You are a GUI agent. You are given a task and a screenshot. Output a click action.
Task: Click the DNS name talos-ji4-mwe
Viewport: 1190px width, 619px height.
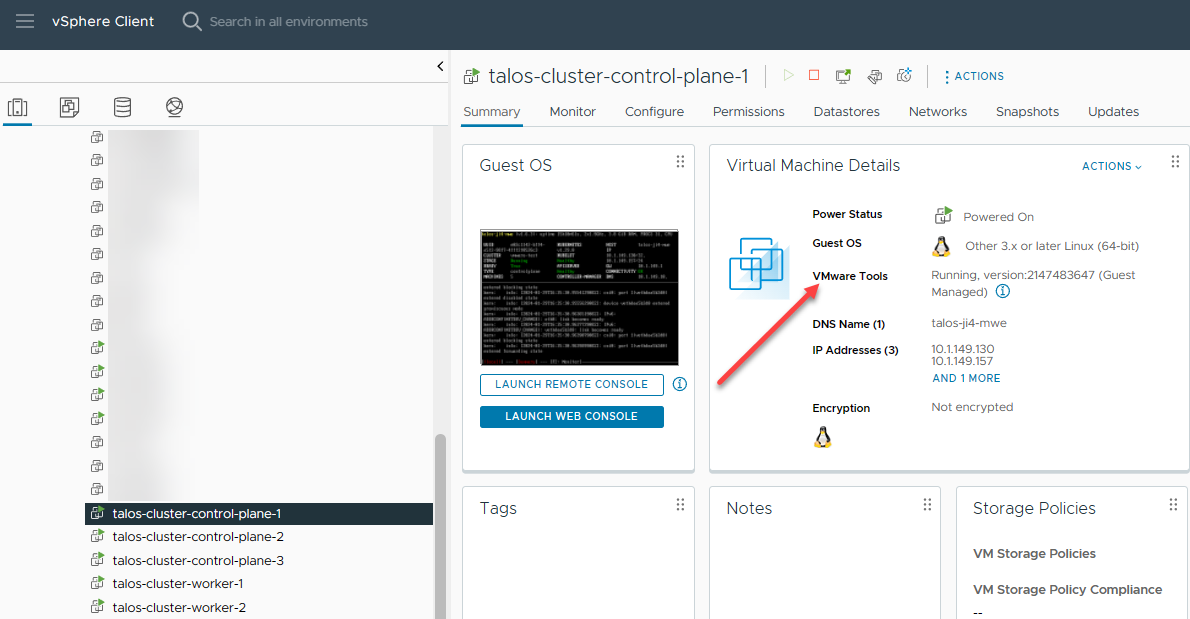coord(968,323)
